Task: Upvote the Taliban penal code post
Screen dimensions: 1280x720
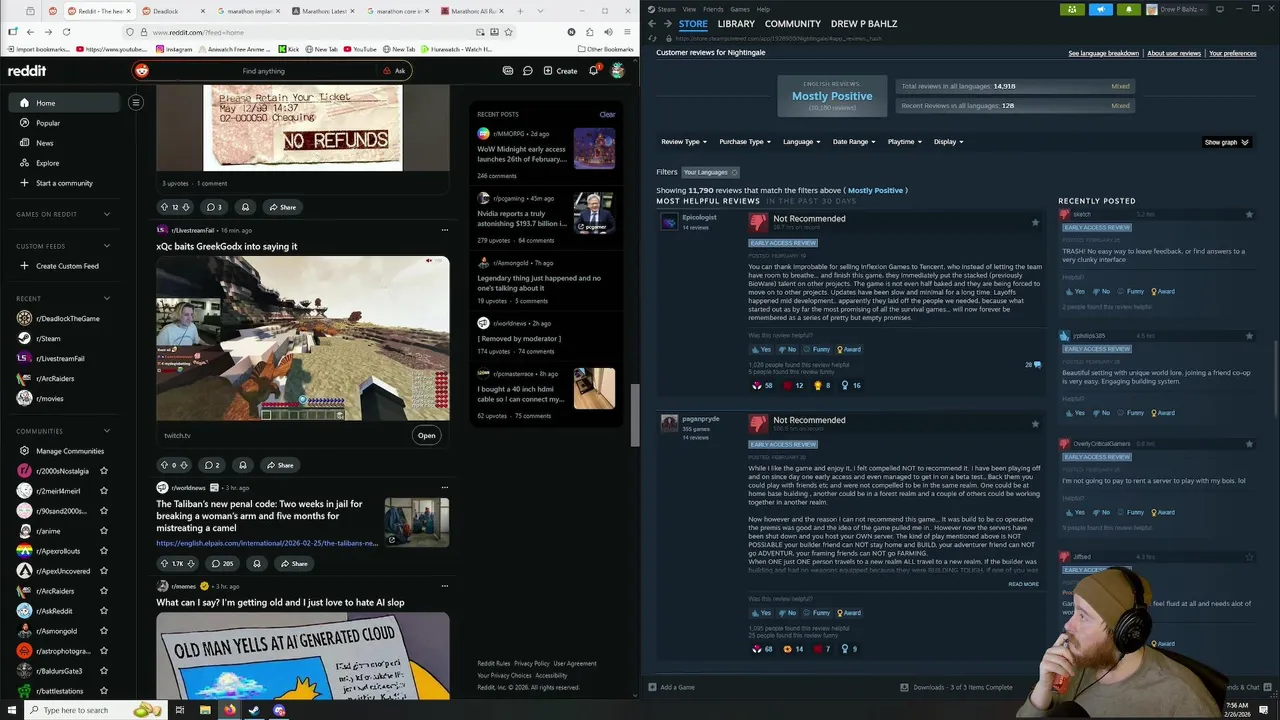Action: pos(164,564)
